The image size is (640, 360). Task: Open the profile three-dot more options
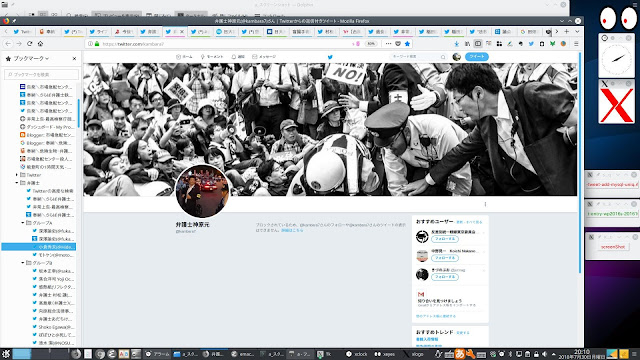485,204
